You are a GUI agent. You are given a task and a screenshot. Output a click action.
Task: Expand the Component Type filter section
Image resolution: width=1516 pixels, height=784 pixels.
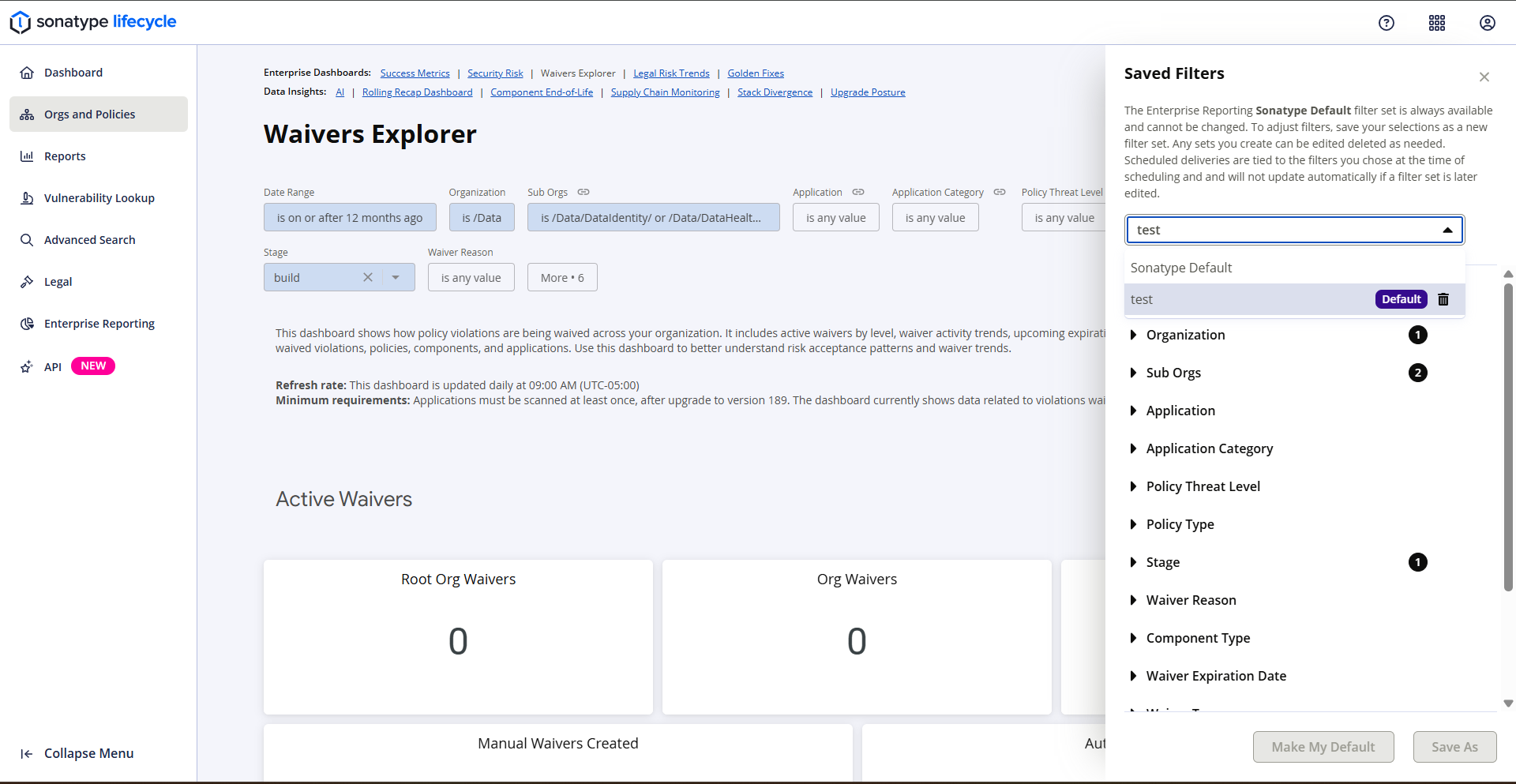(x=1276, y=638)
